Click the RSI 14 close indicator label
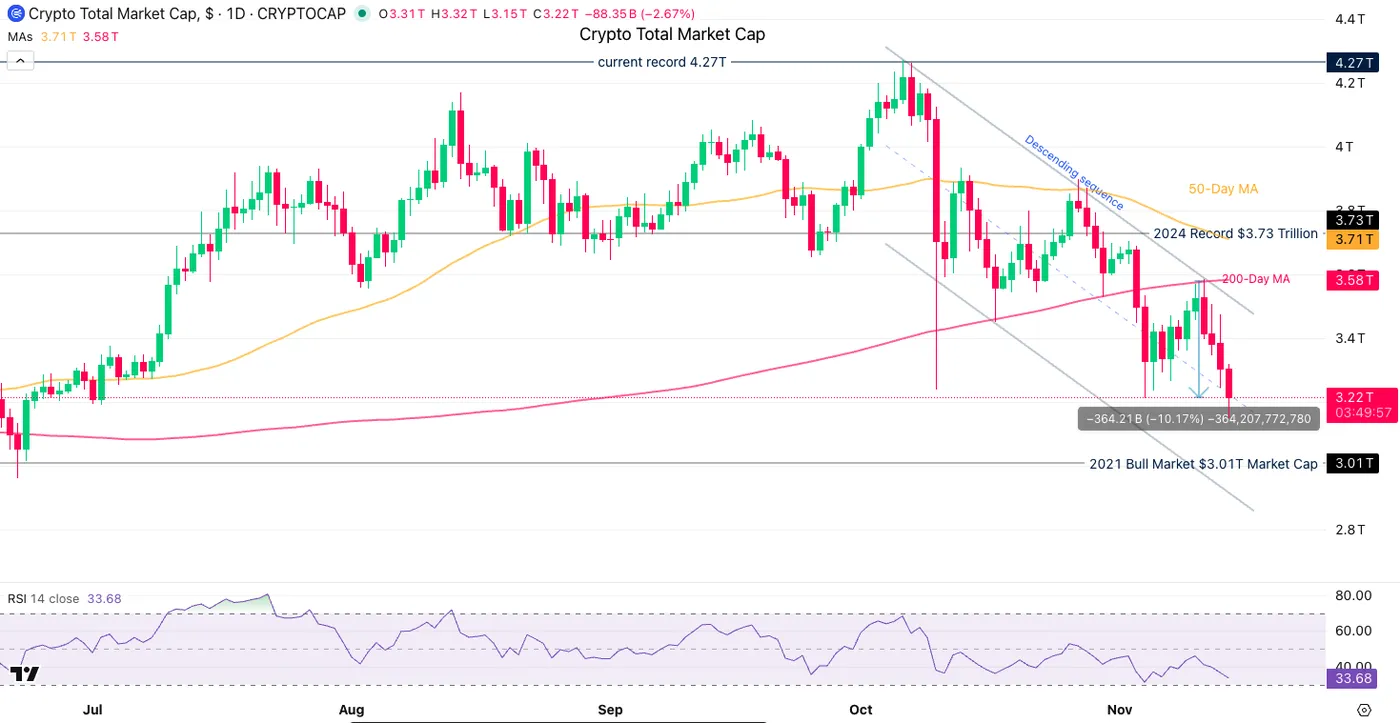 [x=43, y=599]
